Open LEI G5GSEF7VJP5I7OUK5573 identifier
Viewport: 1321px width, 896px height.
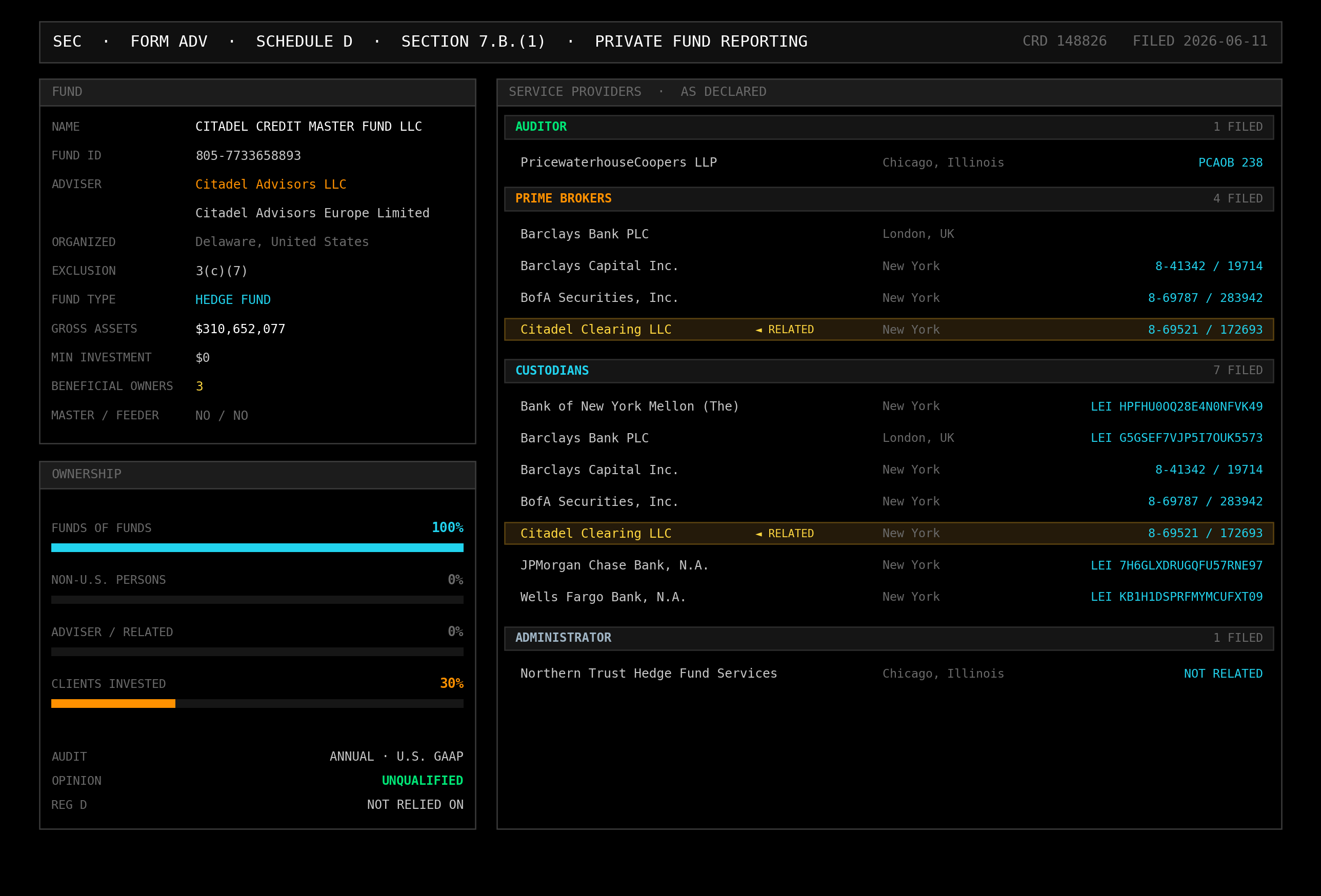[1176, 438]
